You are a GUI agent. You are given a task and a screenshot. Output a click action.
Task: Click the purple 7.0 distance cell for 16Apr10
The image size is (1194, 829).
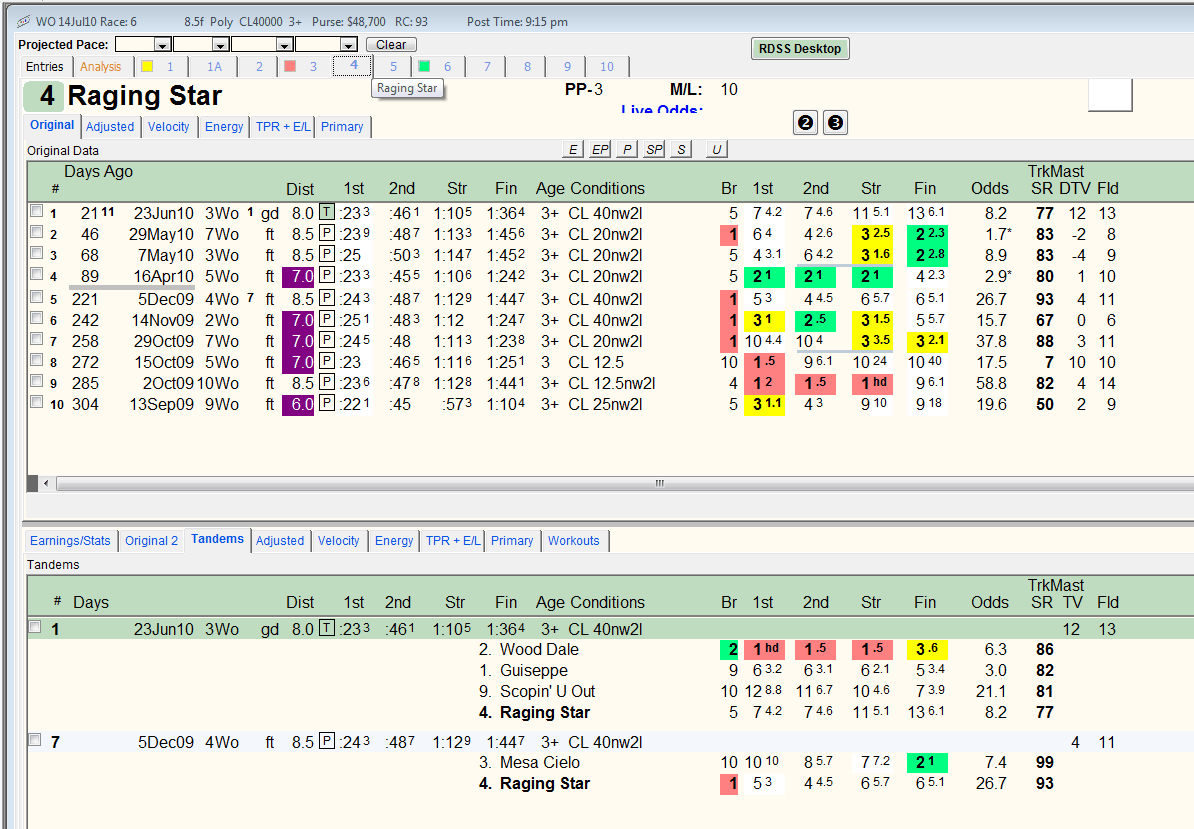coord(298,276)
